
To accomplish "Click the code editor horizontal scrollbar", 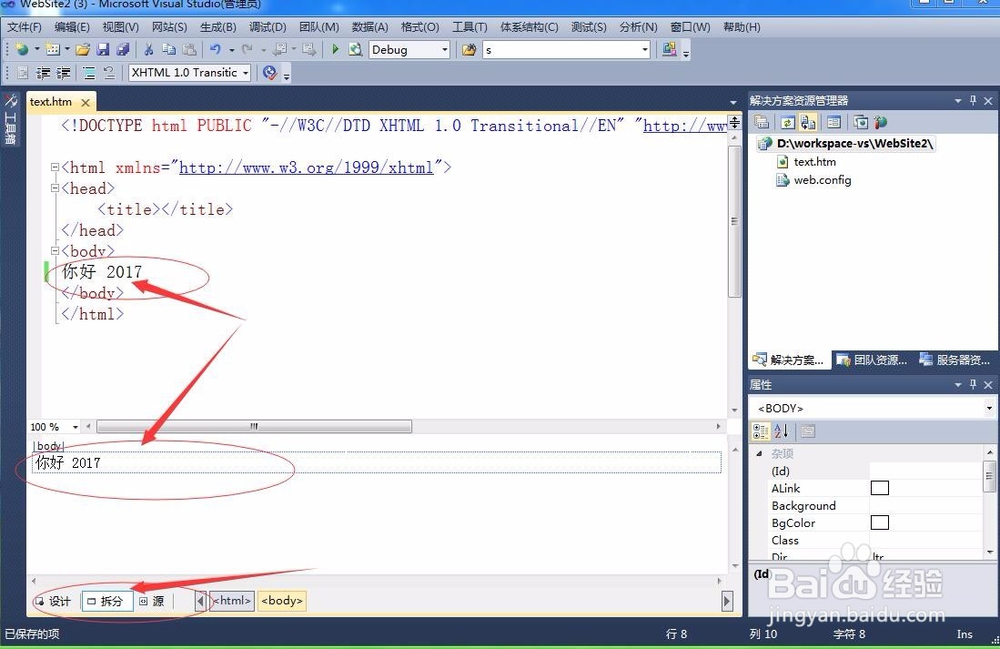I will click(x=254, y=426).
